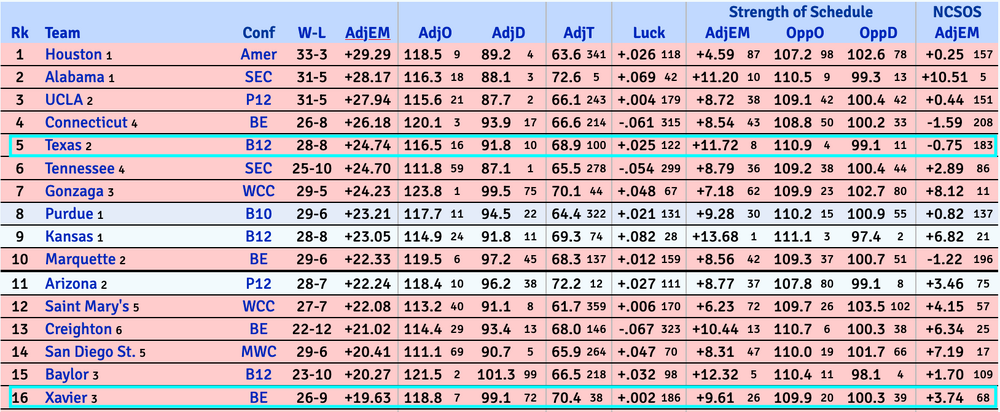
Task: Sort by the Luck column header
Action: click(642, 32)
